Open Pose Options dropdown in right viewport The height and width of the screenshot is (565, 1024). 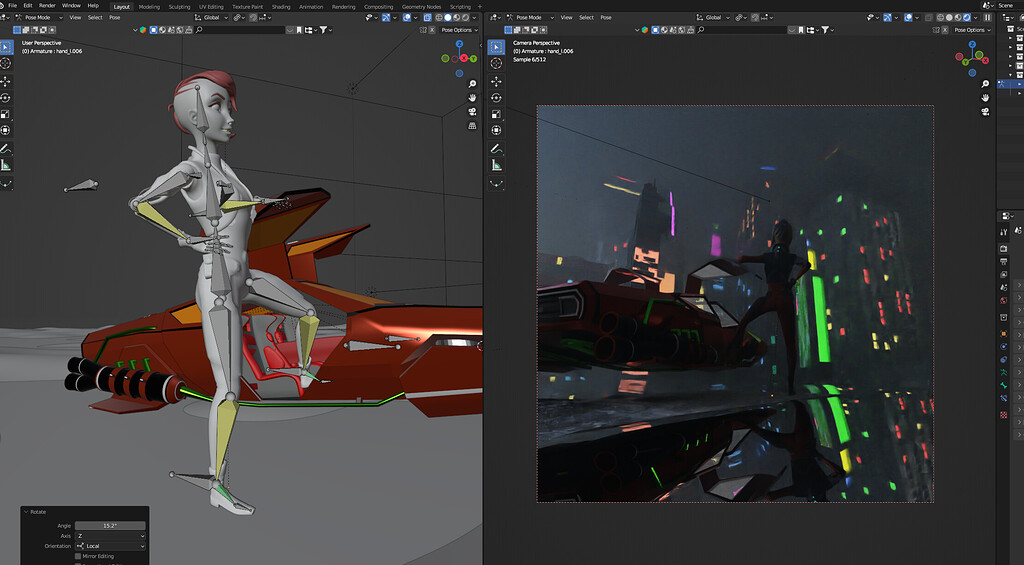[972, 30]
